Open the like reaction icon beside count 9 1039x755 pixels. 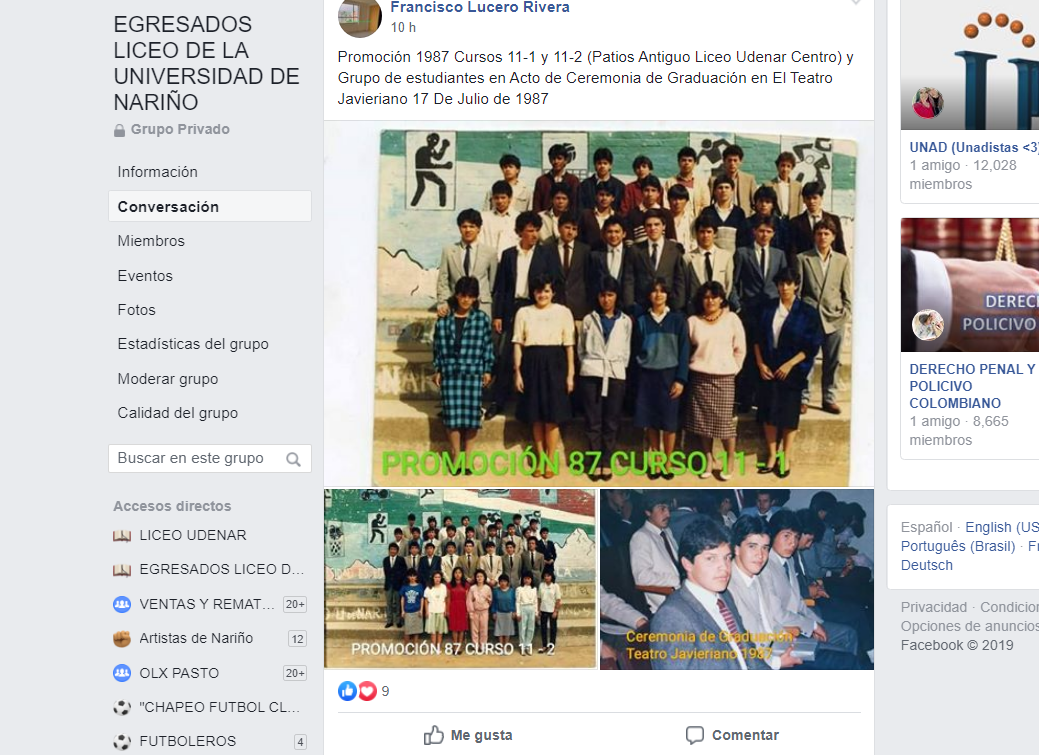347,691
